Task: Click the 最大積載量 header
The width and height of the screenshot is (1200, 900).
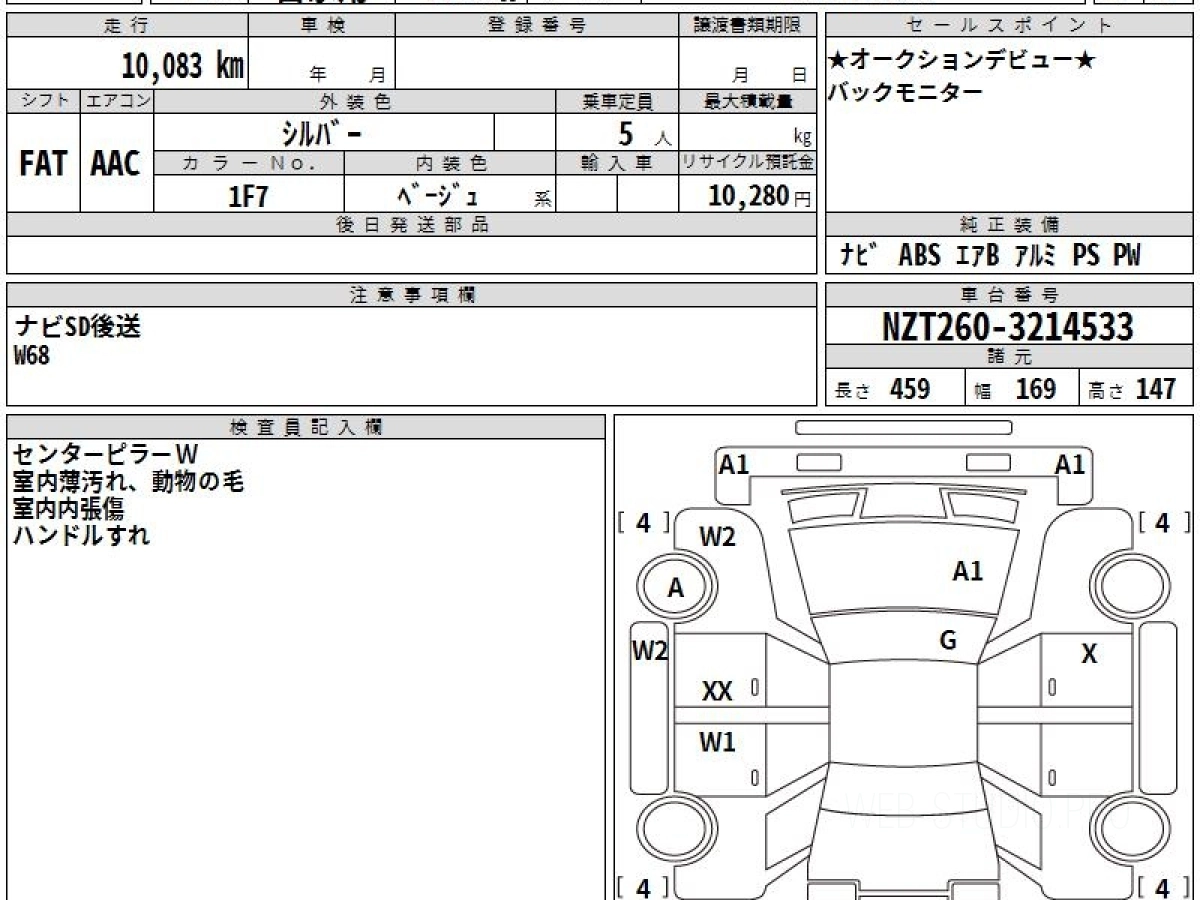Action: 749,101
